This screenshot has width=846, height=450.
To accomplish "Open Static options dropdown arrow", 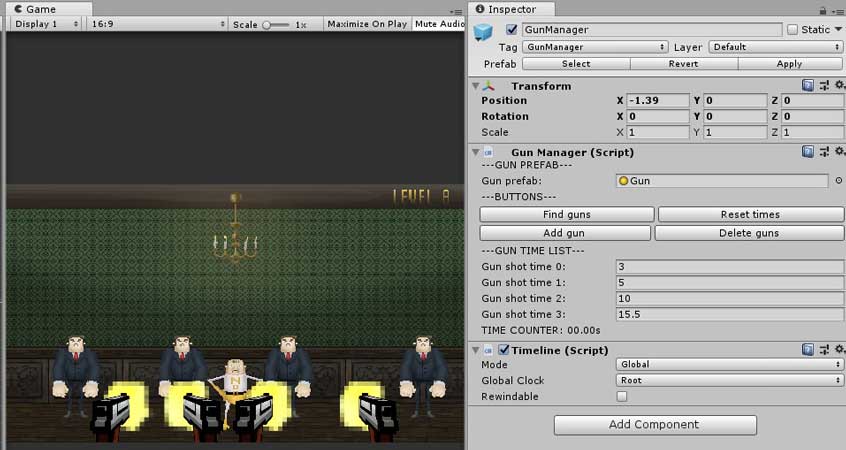I will (x=838, y=30).
